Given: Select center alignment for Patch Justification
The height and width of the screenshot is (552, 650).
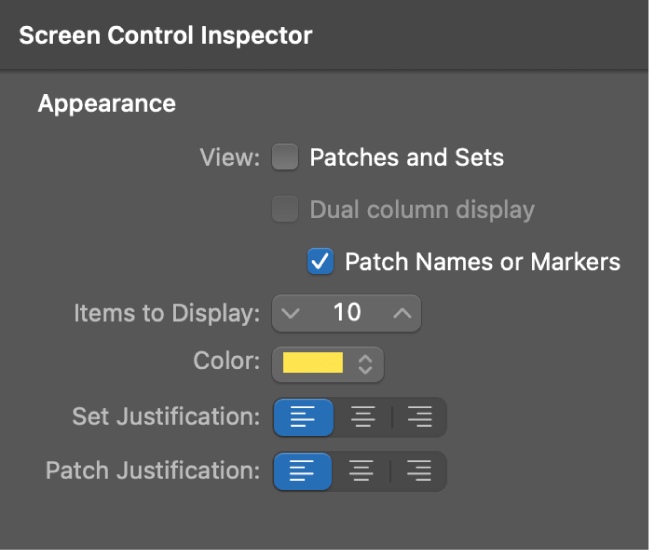Looking at the screenshot, I should click(361, 472).
